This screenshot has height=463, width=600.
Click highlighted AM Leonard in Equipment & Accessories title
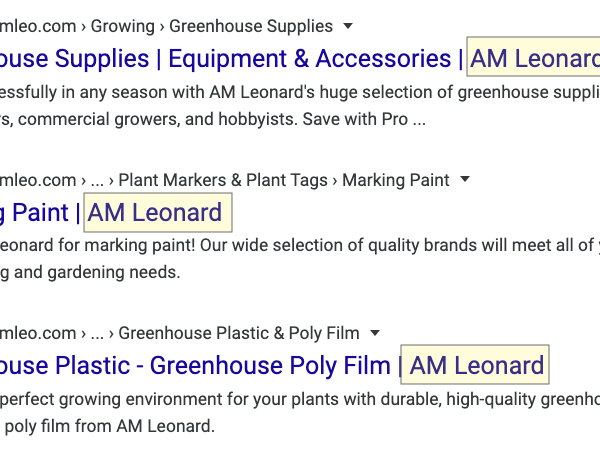[534, 59]
